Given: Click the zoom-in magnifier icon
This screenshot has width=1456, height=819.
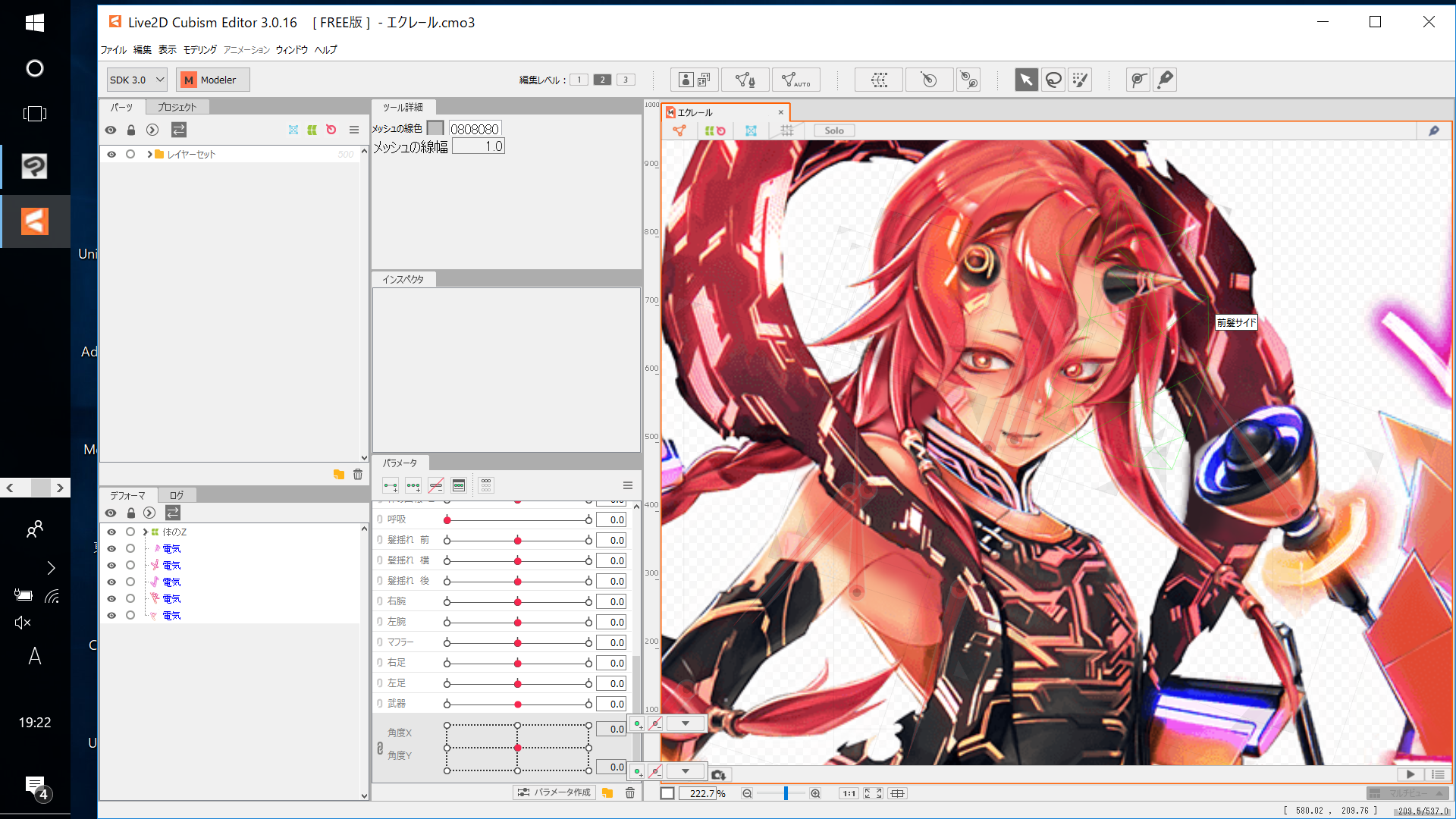Looking at the screenshot, I should tap(815, 793).
